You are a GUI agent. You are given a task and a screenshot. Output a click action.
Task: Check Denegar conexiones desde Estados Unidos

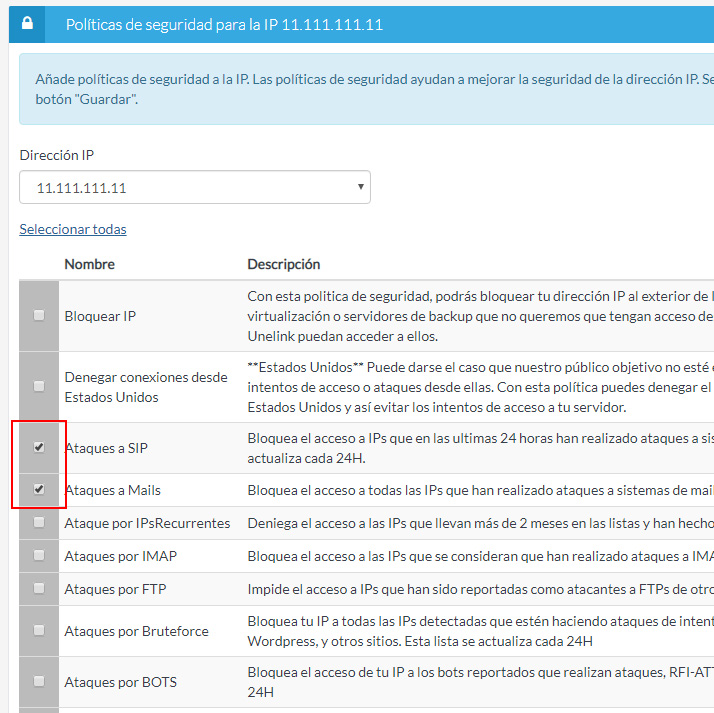pos(39,386)
